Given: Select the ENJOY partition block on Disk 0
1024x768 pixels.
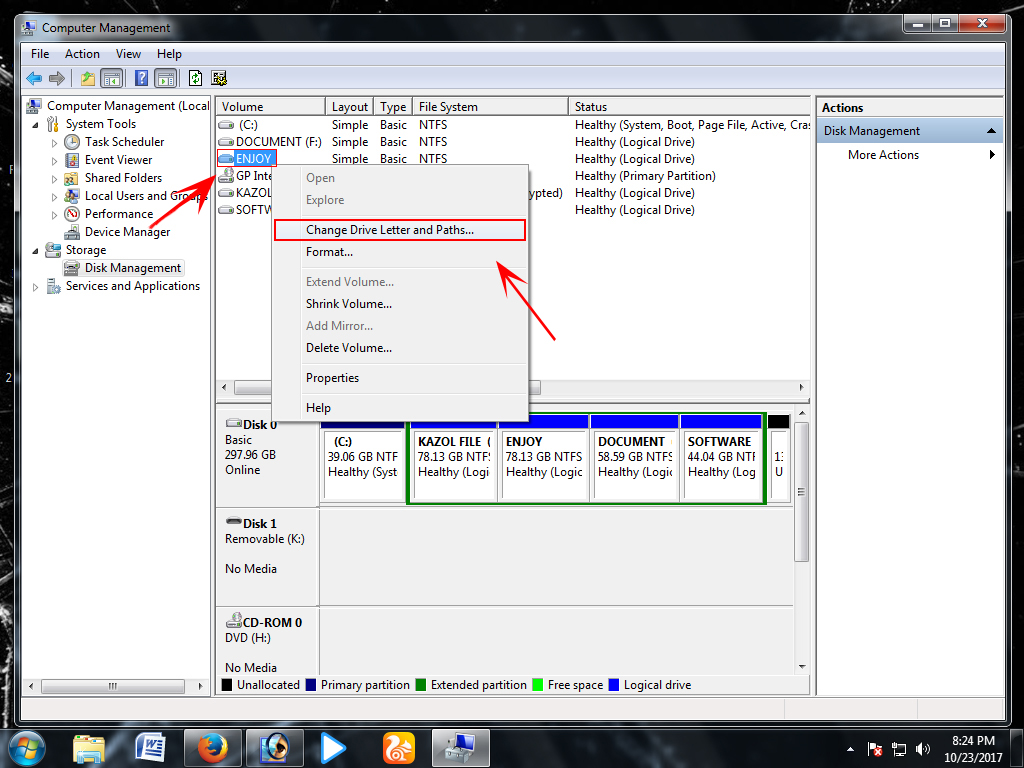Looking at the screenshot, I should point(544,458).
